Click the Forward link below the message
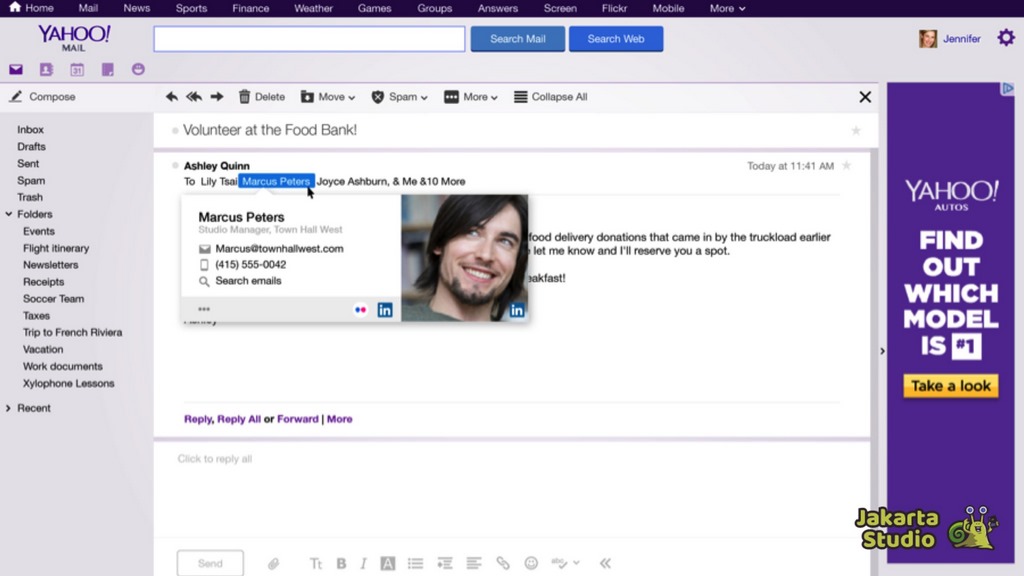The width and height of the screenshot is (1024, 576). tap(298, 419)
